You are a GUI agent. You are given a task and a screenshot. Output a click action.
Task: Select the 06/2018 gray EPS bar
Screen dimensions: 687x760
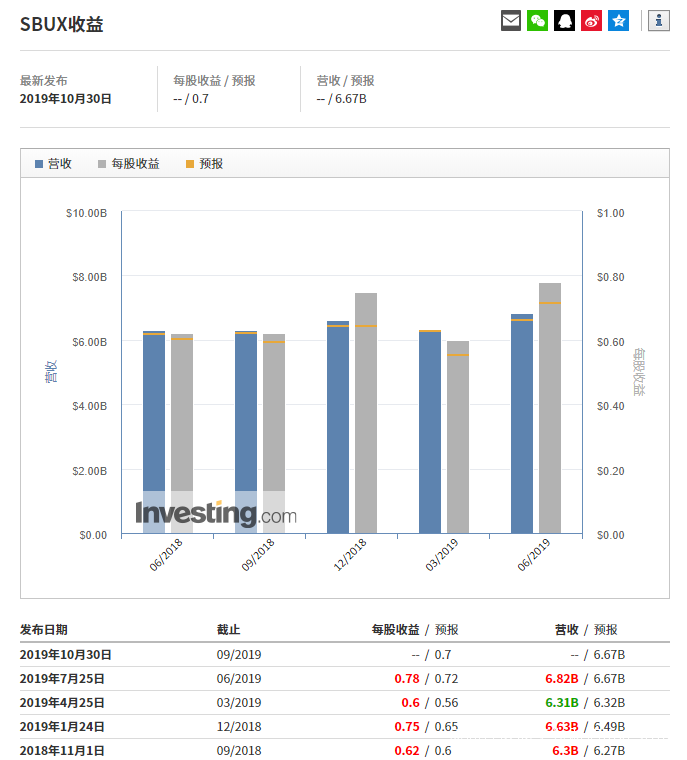(182, 433)
